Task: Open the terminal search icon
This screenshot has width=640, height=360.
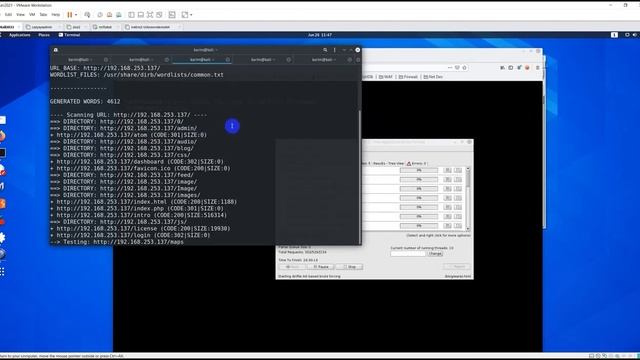Action: 325,50
